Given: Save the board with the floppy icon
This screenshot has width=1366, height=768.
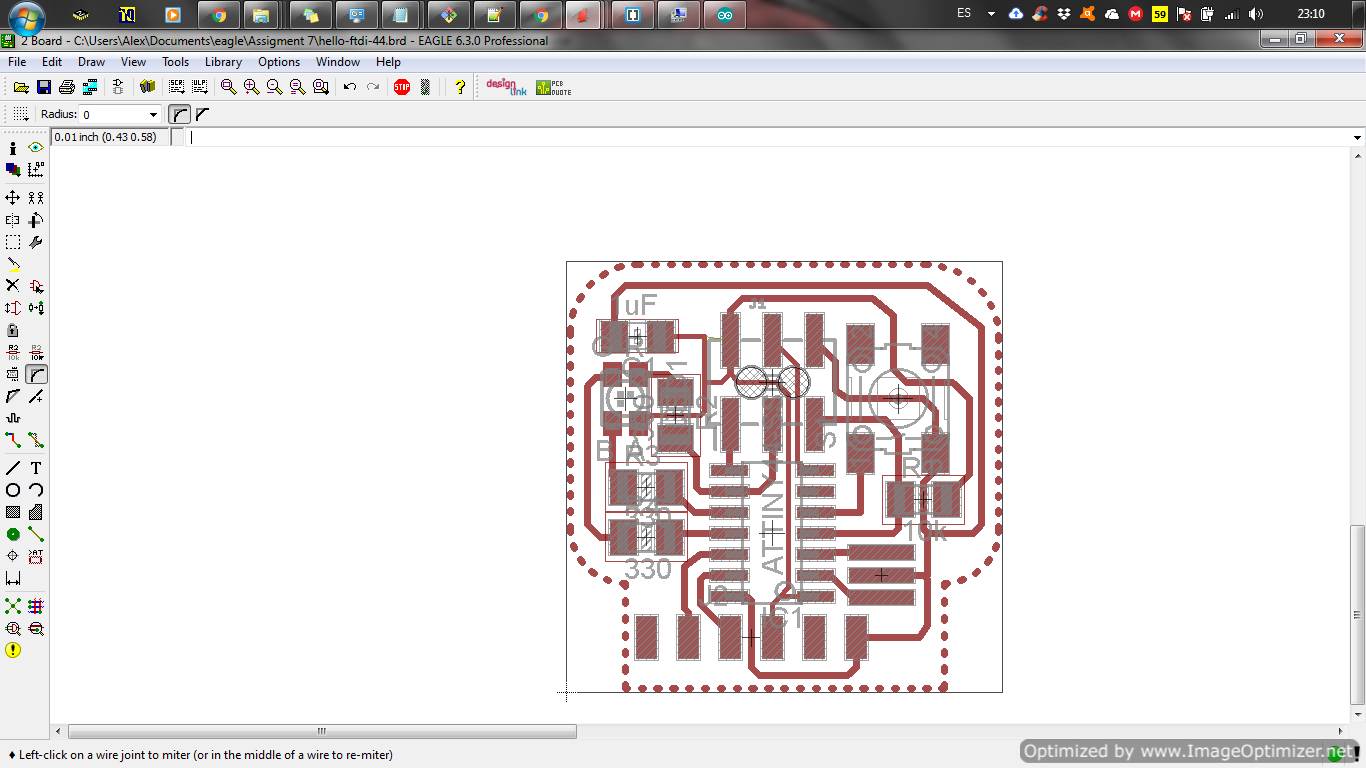Looking at the screenshot, I should point(43,87).
